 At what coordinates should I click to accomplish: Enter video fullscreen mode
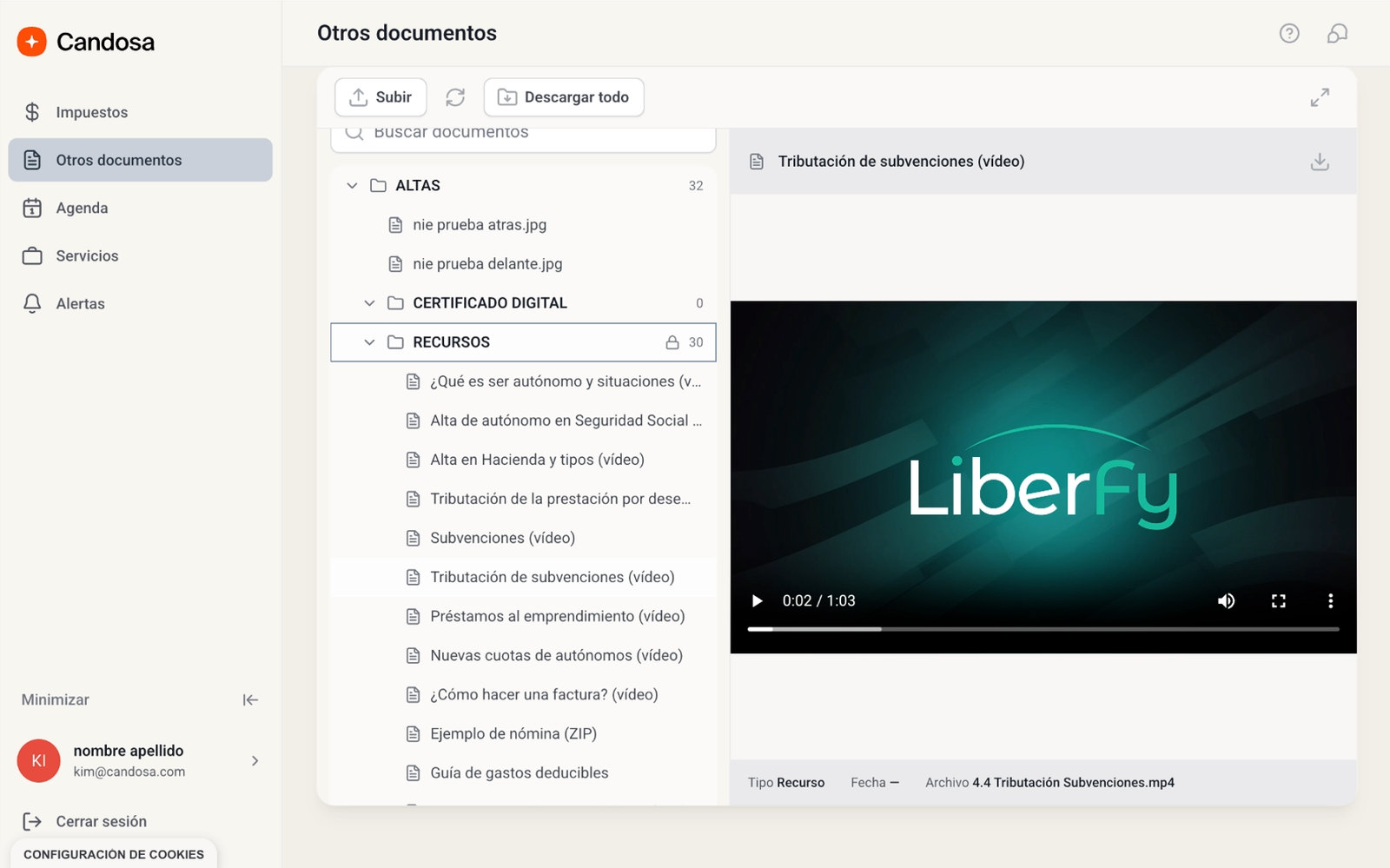[1278, 600]
